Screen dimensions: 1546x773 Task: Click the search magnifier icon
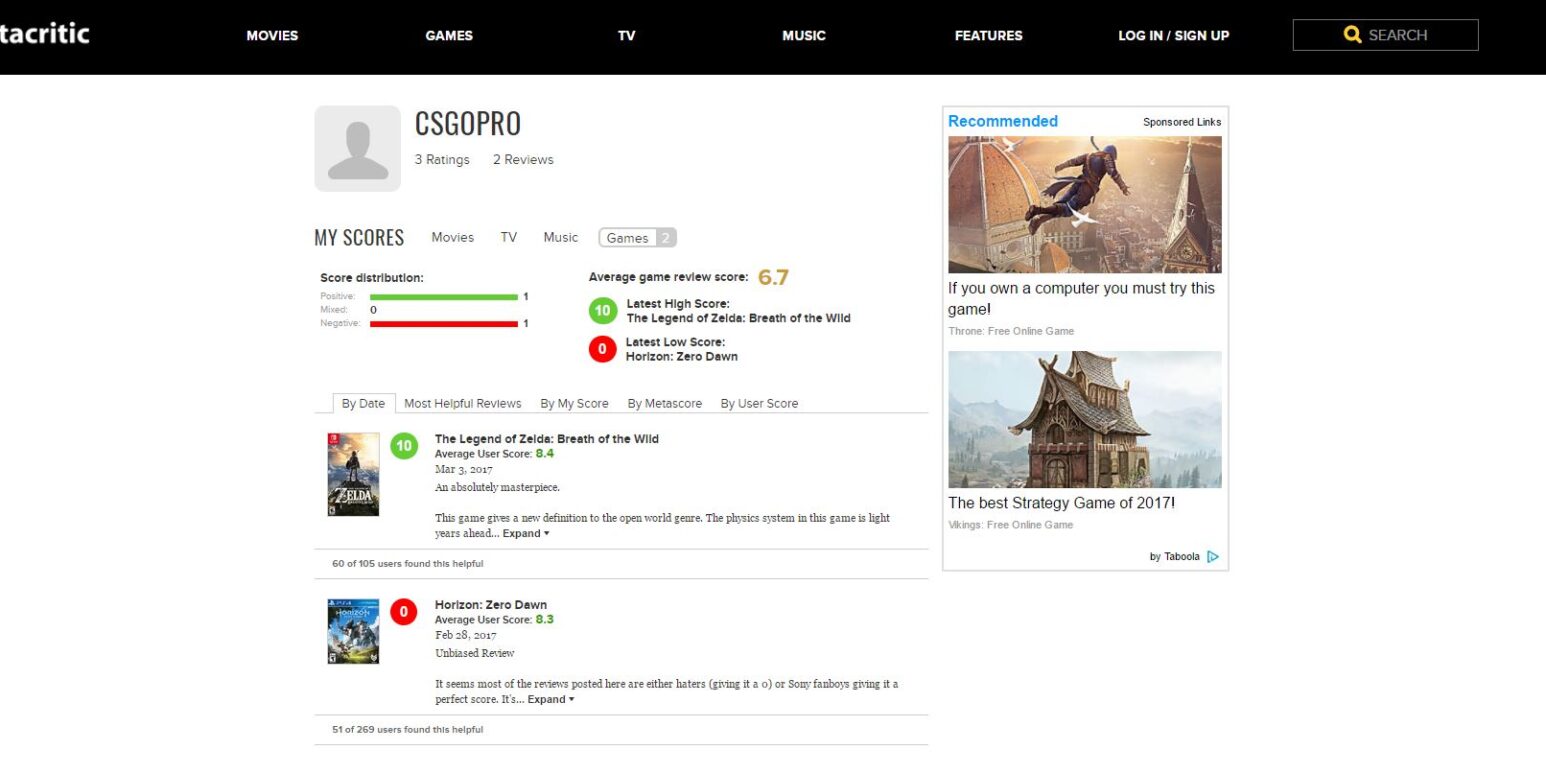pyautogui.click(x=1353, y=35)
